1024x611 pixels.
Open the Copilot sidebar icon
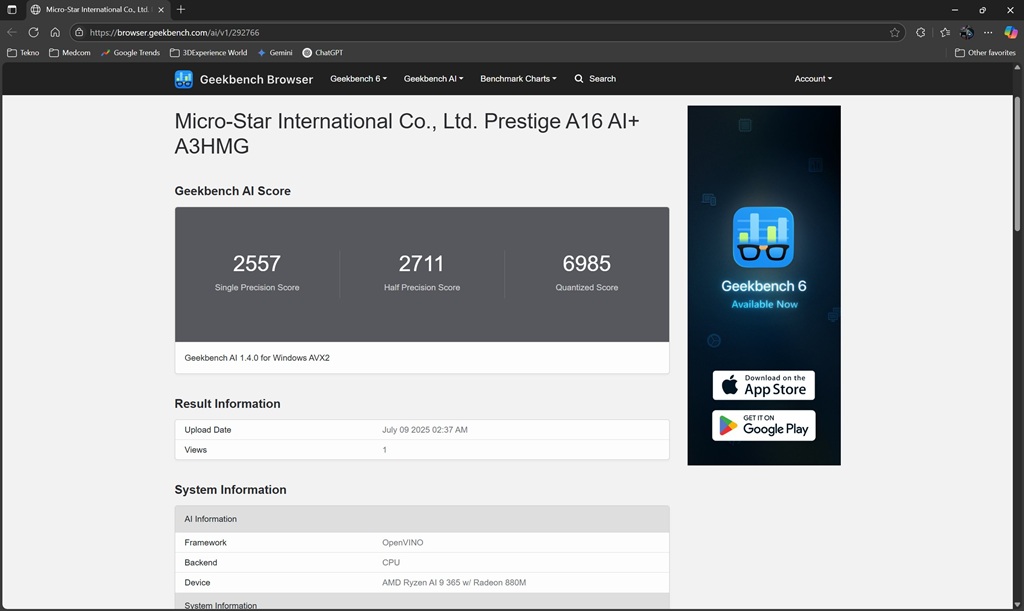(1011, 32)
